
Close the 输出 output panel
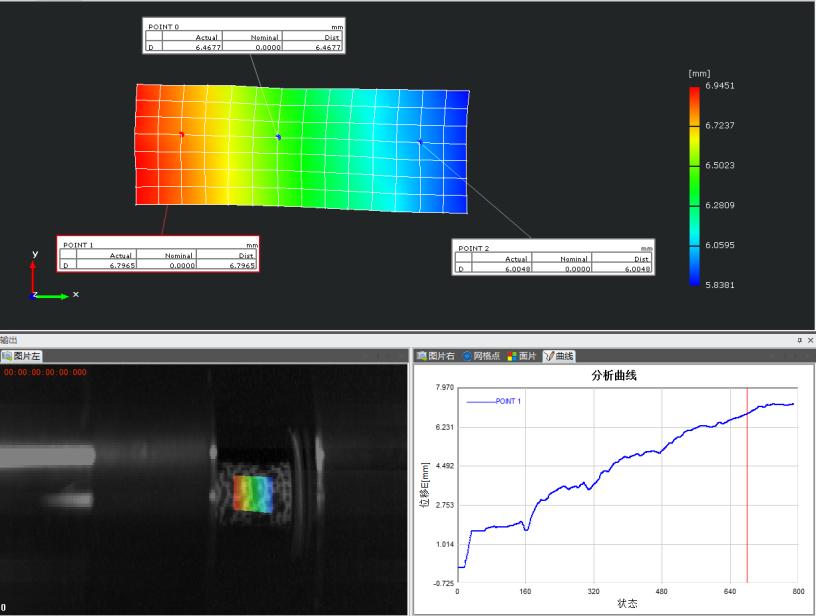810,341
